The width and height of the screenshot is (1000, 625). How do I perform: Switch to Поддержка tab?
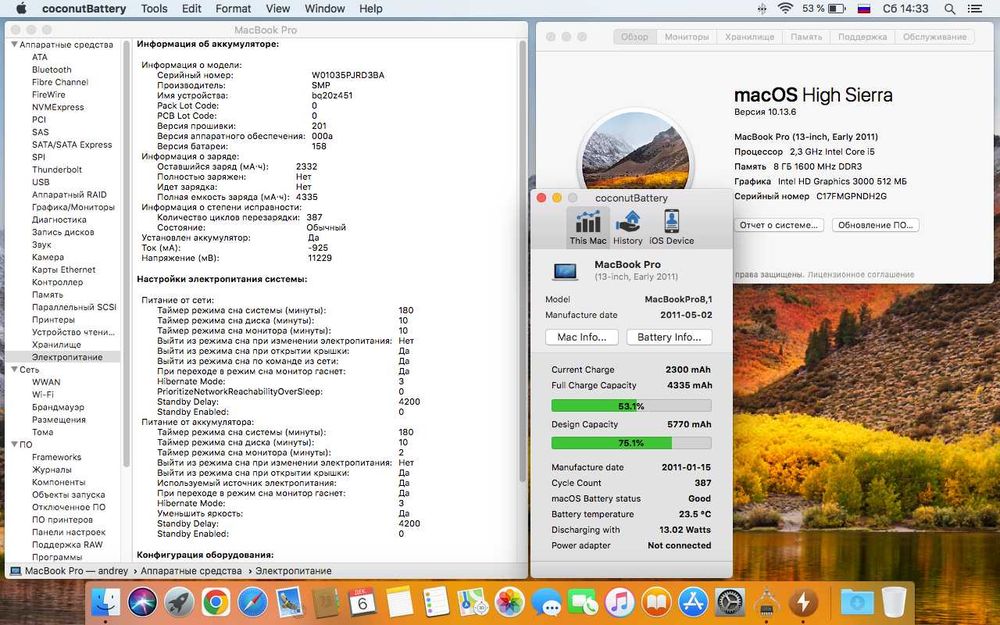tap(862, 37)
